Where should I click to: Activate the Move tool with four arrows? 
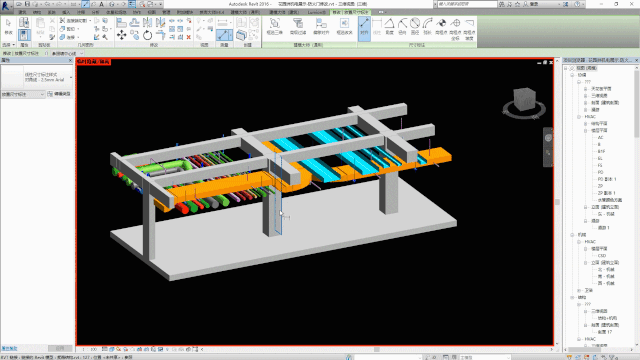tap(122, 35)
